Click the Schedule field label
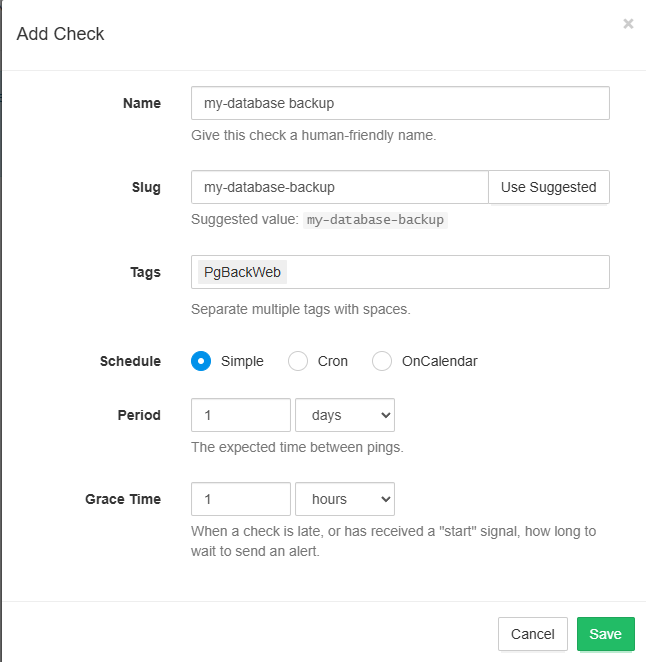Screen dimensions: 646x662 130,361
